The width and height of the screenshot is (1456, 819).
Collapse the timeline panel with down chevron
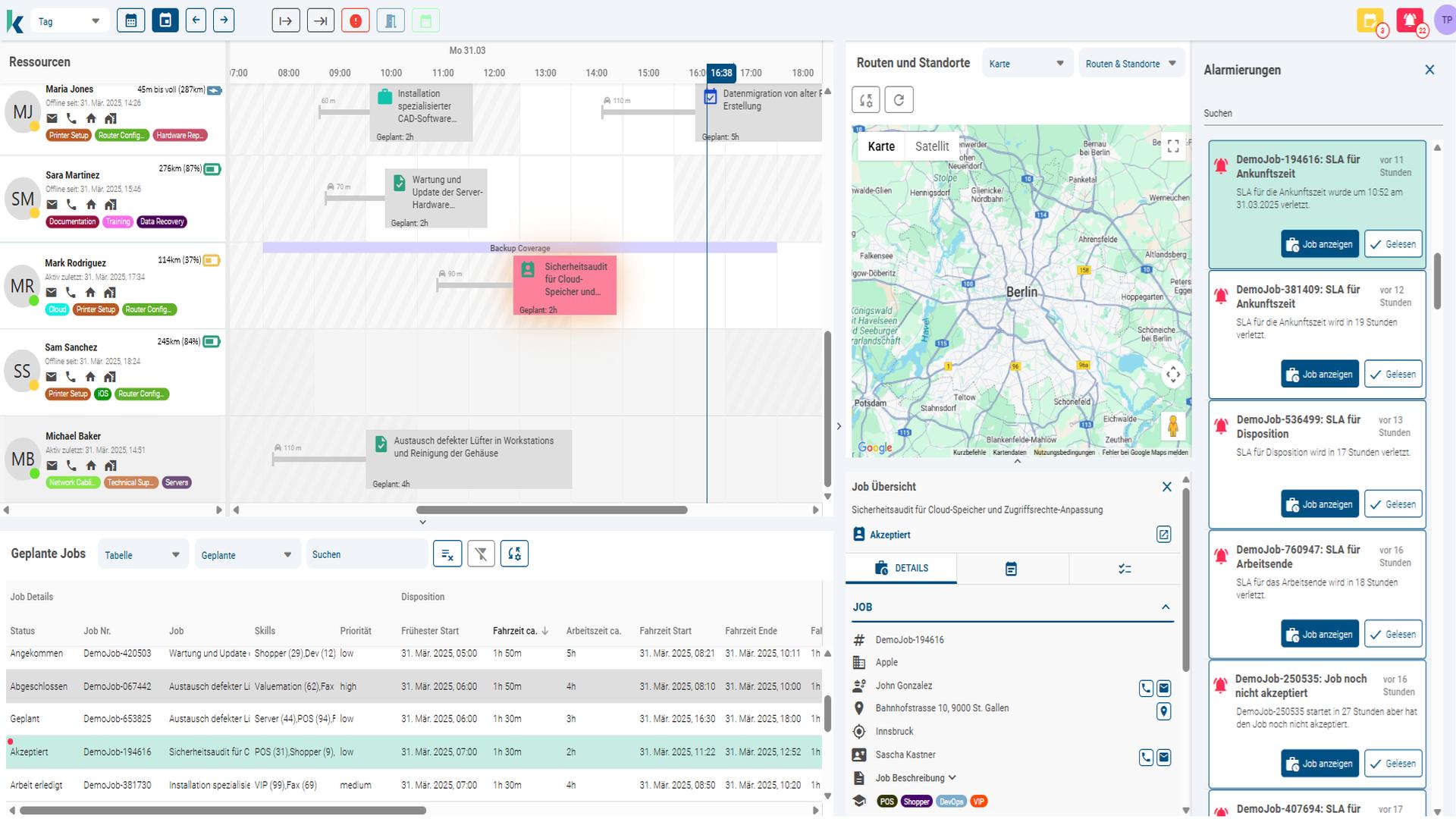422,522
